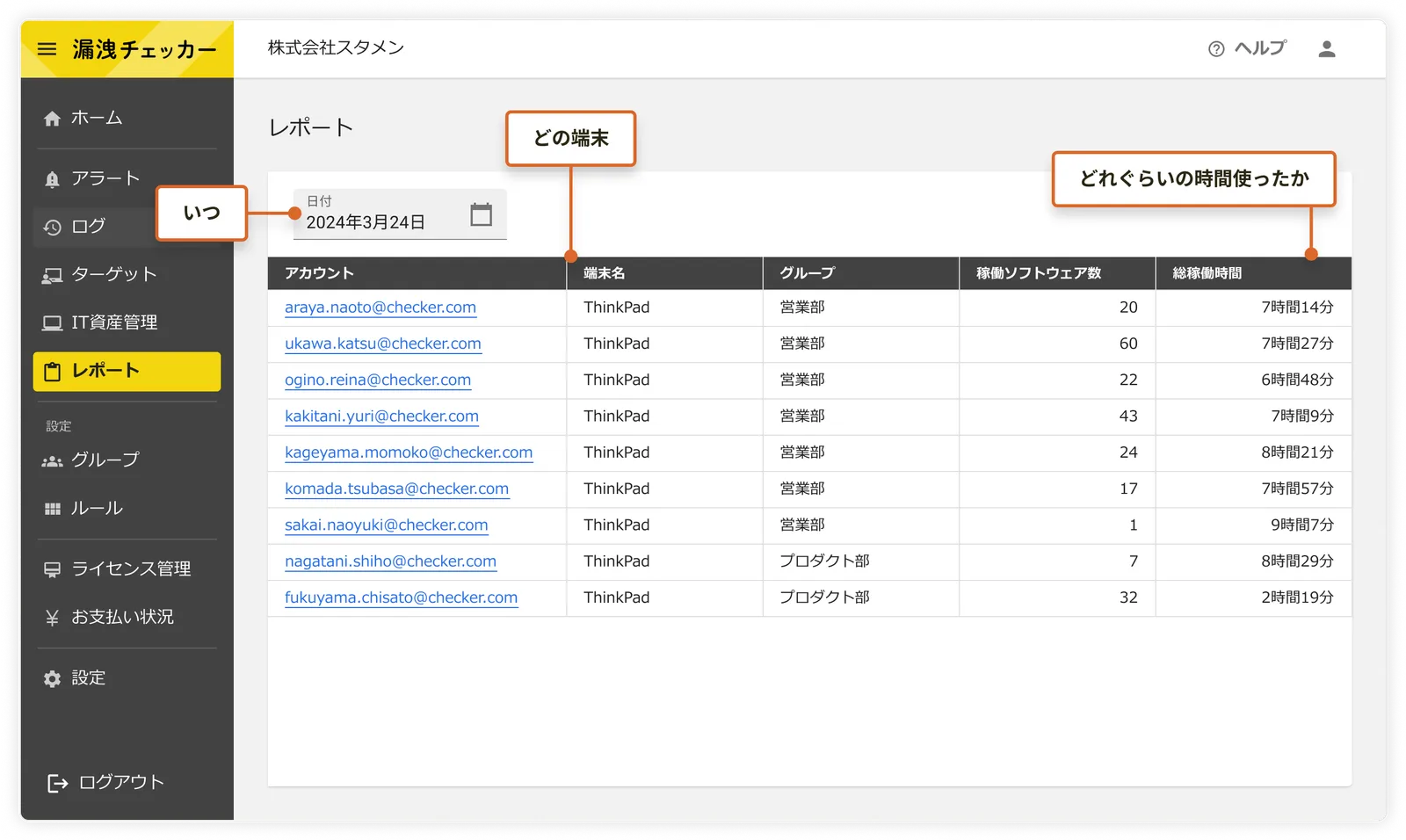Click the 株式会社スタメン company name

336,47
